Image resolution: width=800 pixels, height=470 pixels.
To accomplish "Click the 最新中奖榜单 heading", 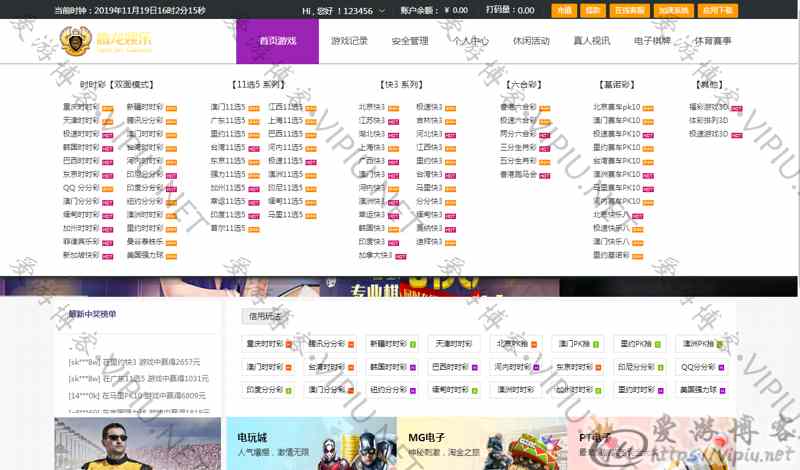I will [x=92, y=314].
